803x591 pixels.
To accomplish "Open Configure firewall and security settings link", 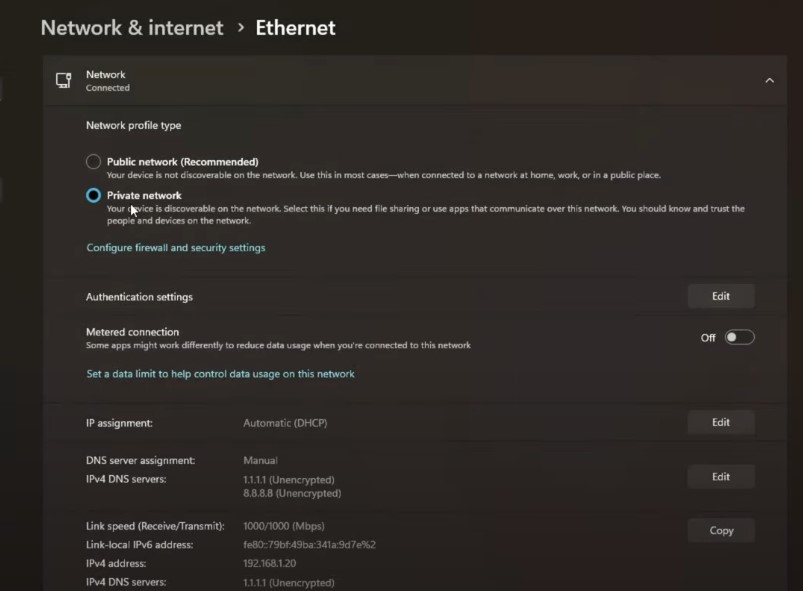I will [176, 247].
